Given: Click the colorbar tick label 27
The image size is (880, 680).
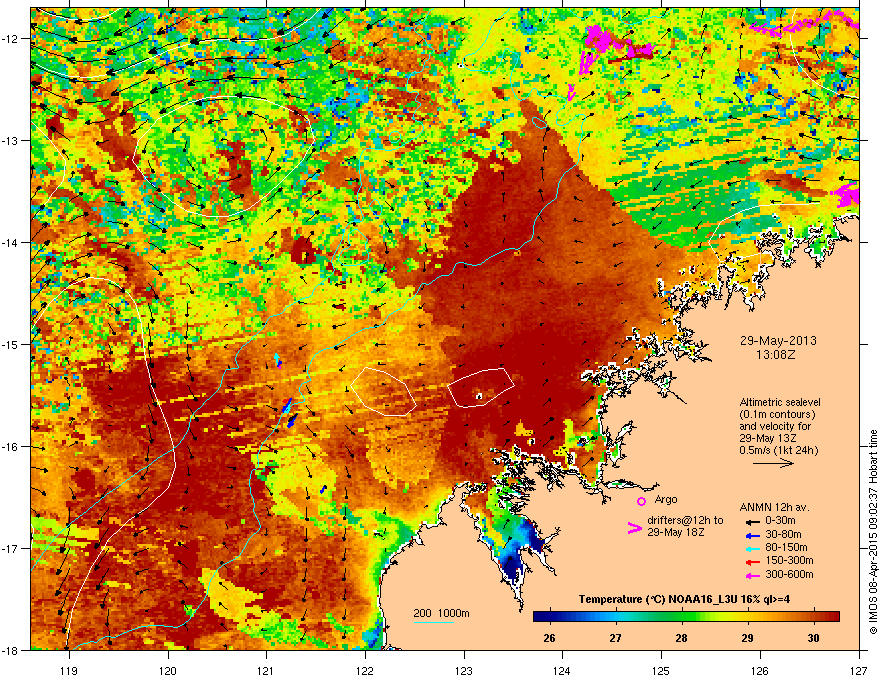Looking at the screenshot, I should coord(616,638).
